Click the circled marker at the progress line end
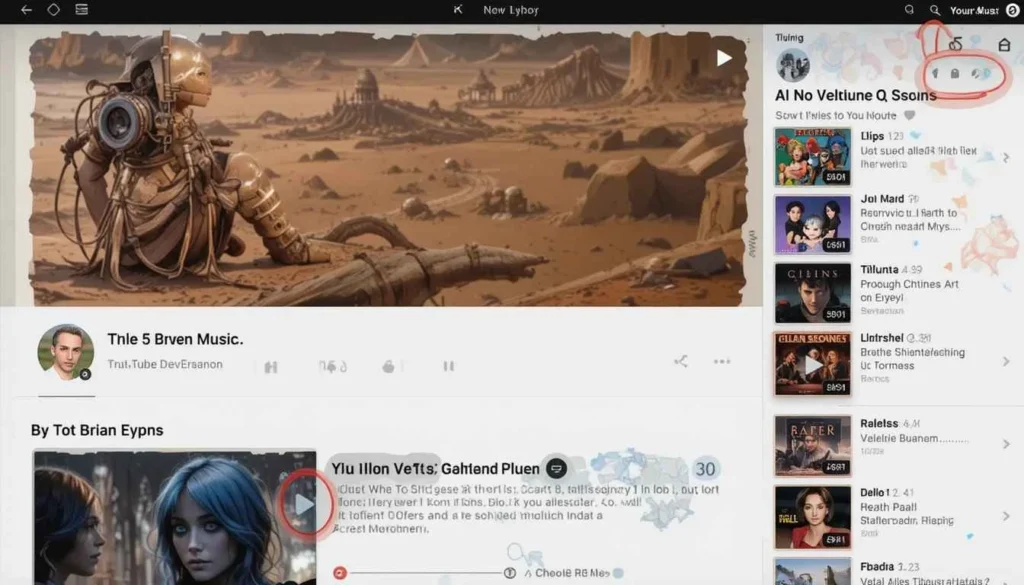Screen dimensions: 1024x585 tap(510, 573)
